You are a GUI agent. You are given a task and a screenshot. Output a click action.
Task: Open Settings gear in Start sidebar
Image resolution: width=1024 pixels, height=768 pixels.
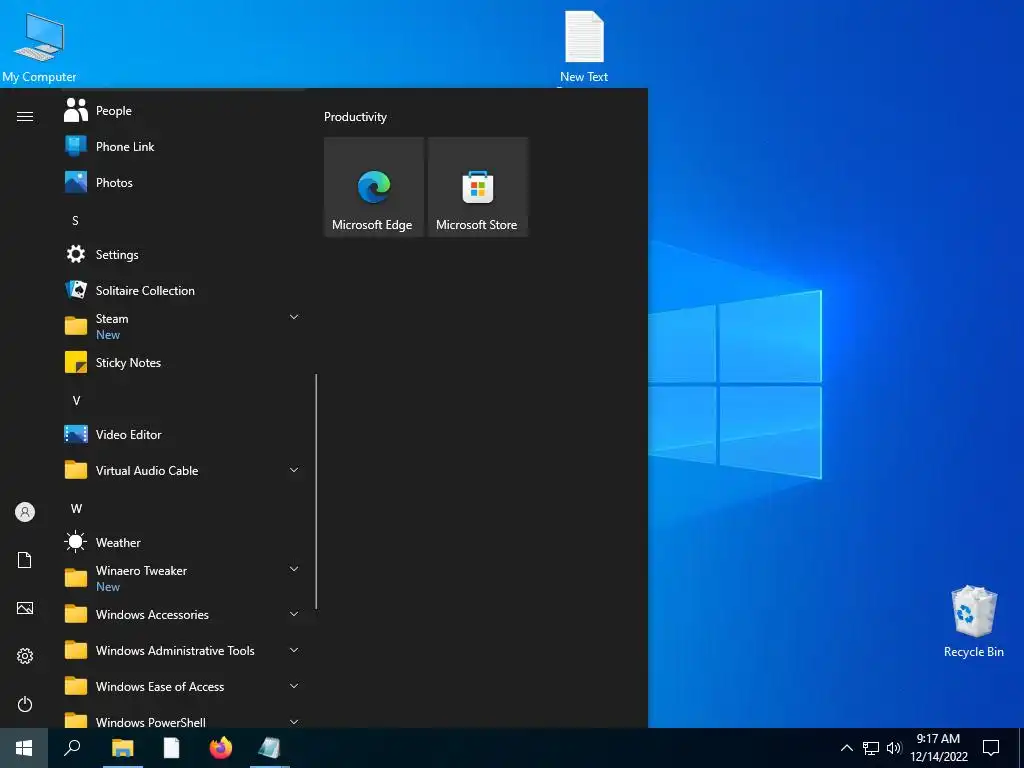click(x=25, y=656)
